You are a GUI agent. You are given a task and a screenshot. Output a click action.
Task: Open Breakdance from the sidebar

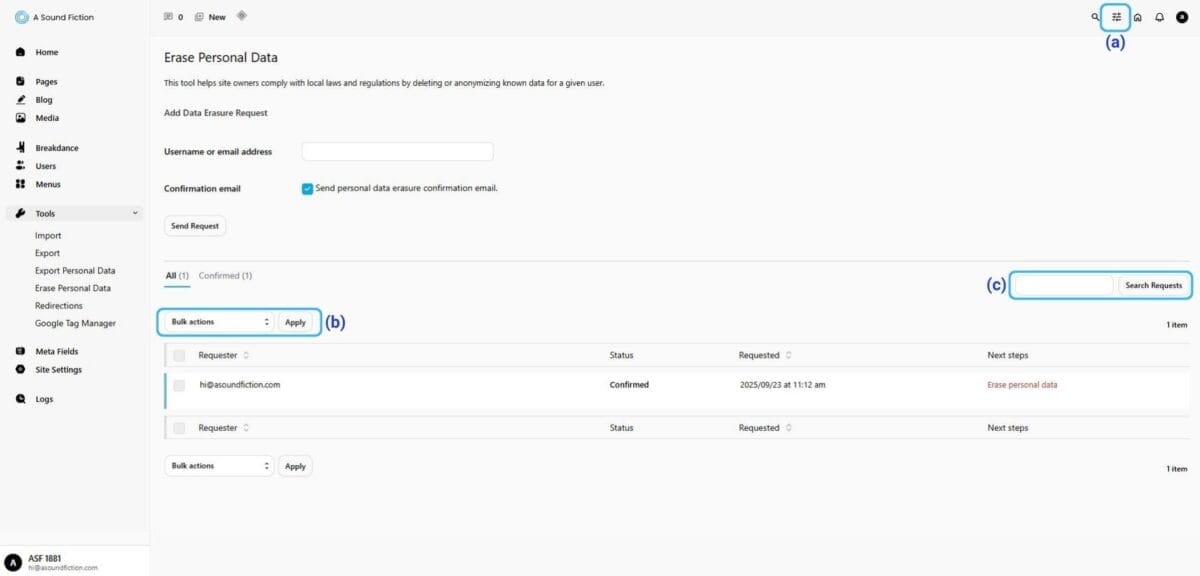(56, 148)
